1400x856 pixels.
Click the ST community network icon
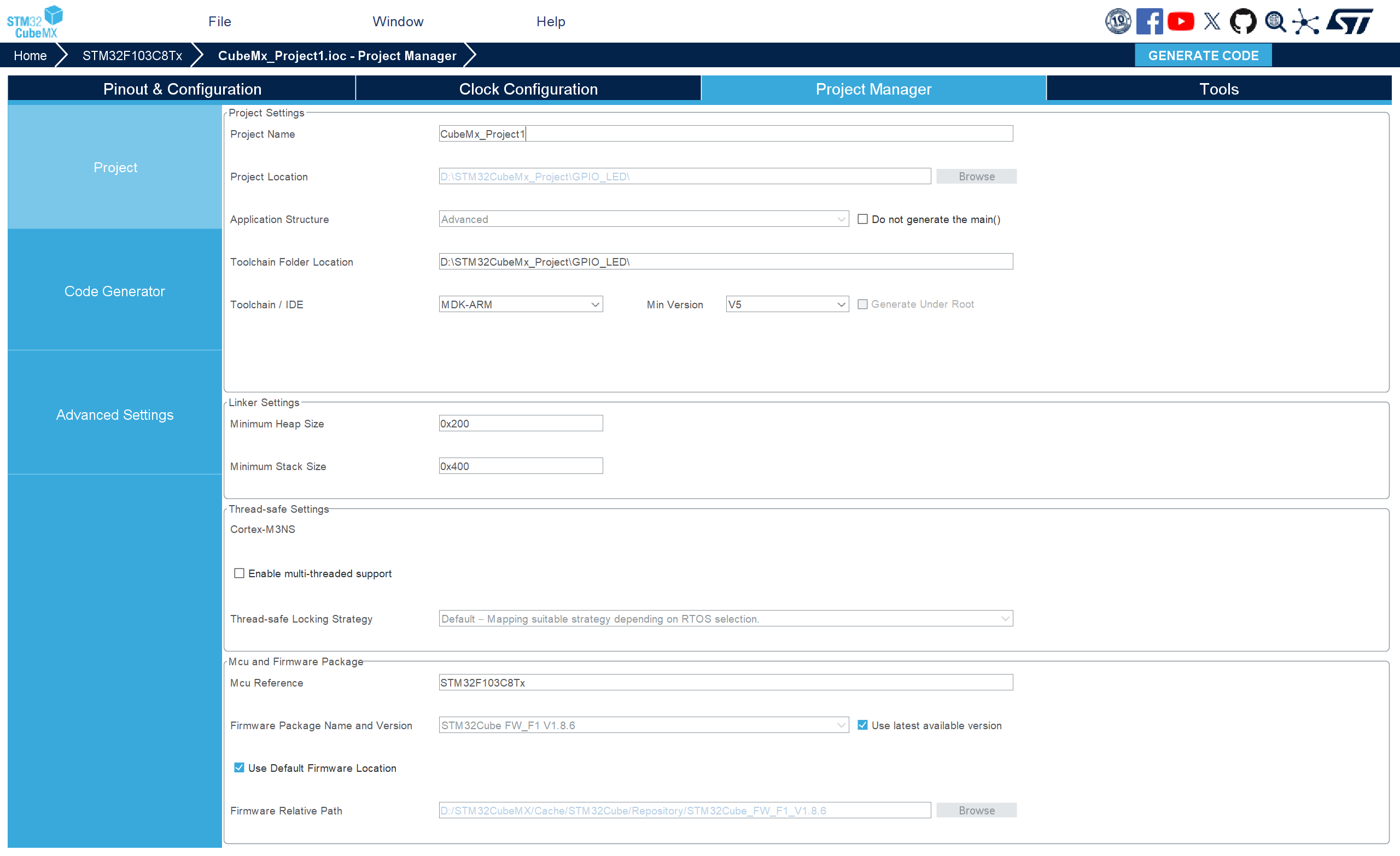click(x=1306, y=21)
